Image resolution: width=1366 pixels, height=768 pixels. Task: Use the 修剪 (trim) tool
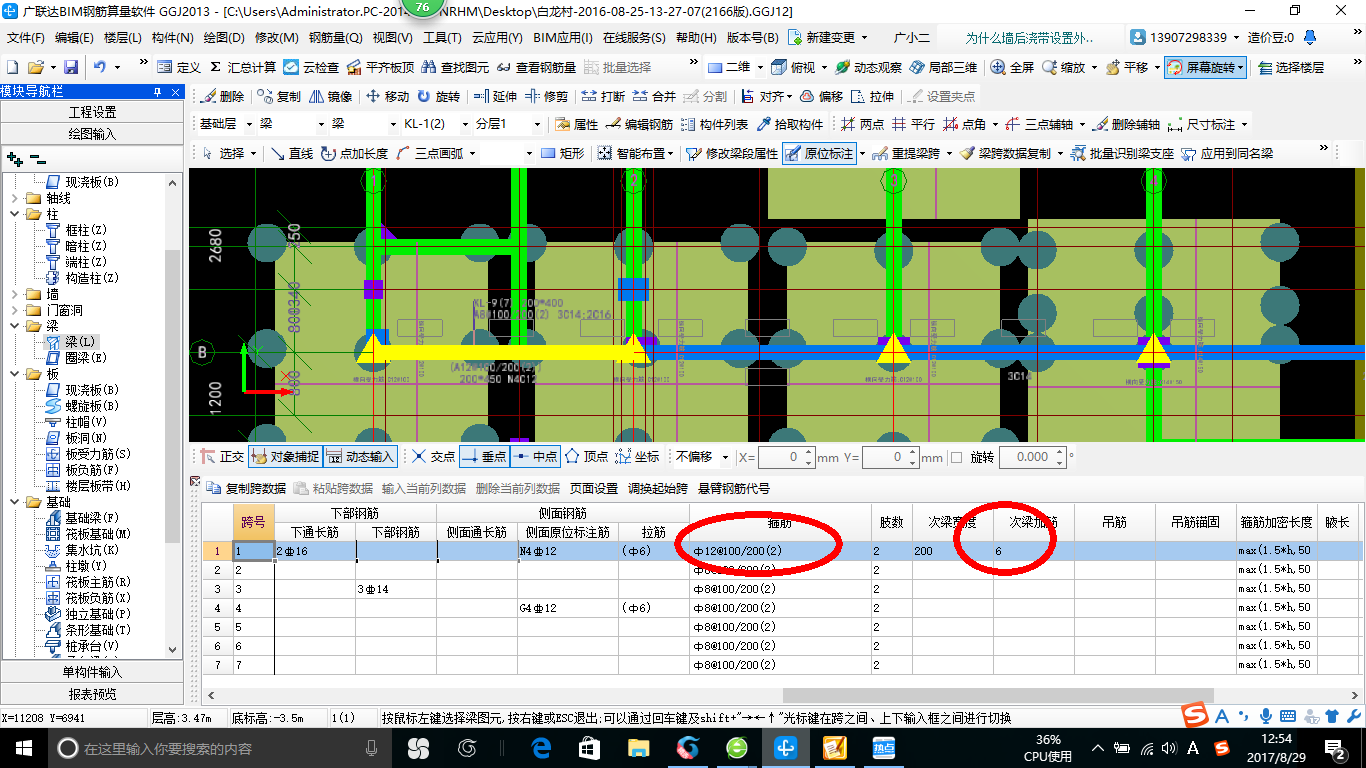click(547, 97)
